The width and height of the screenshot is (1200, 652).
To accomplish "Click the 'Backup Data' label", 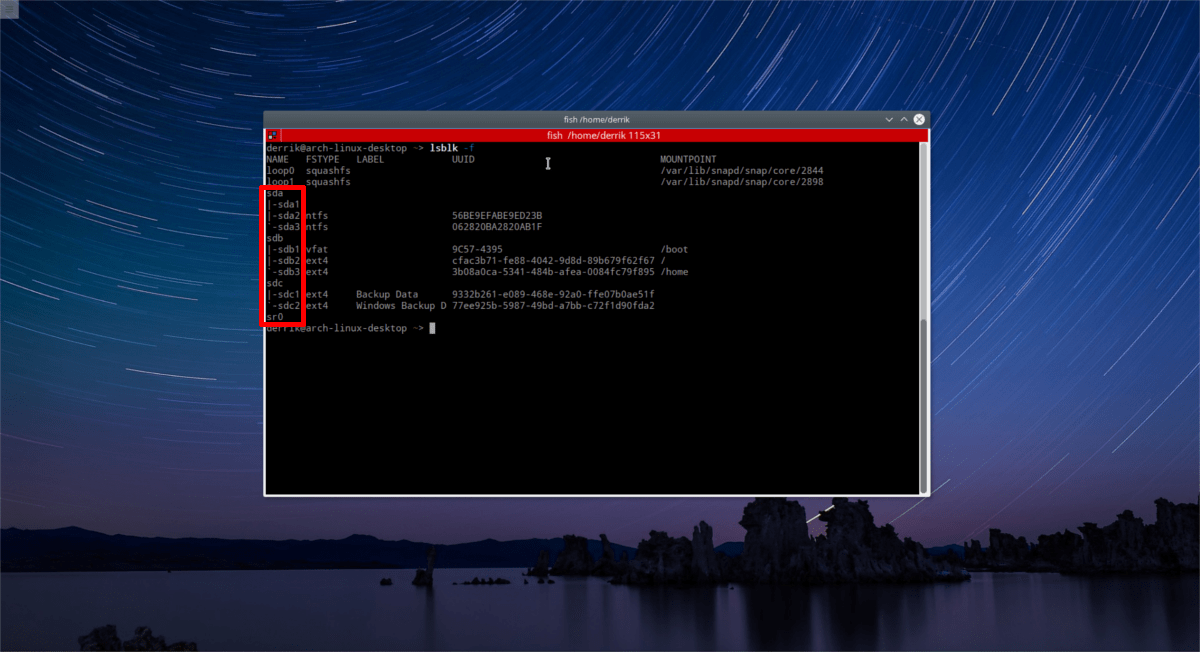I will [x=387, y=294].
